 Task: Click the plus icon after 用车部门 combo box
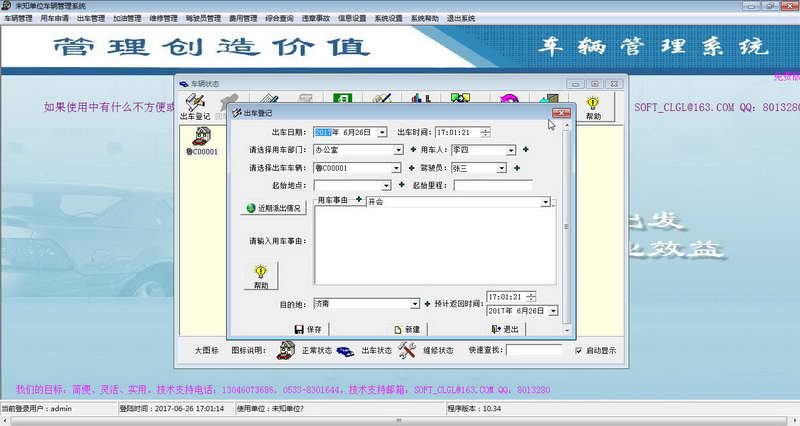click(413, 149)
